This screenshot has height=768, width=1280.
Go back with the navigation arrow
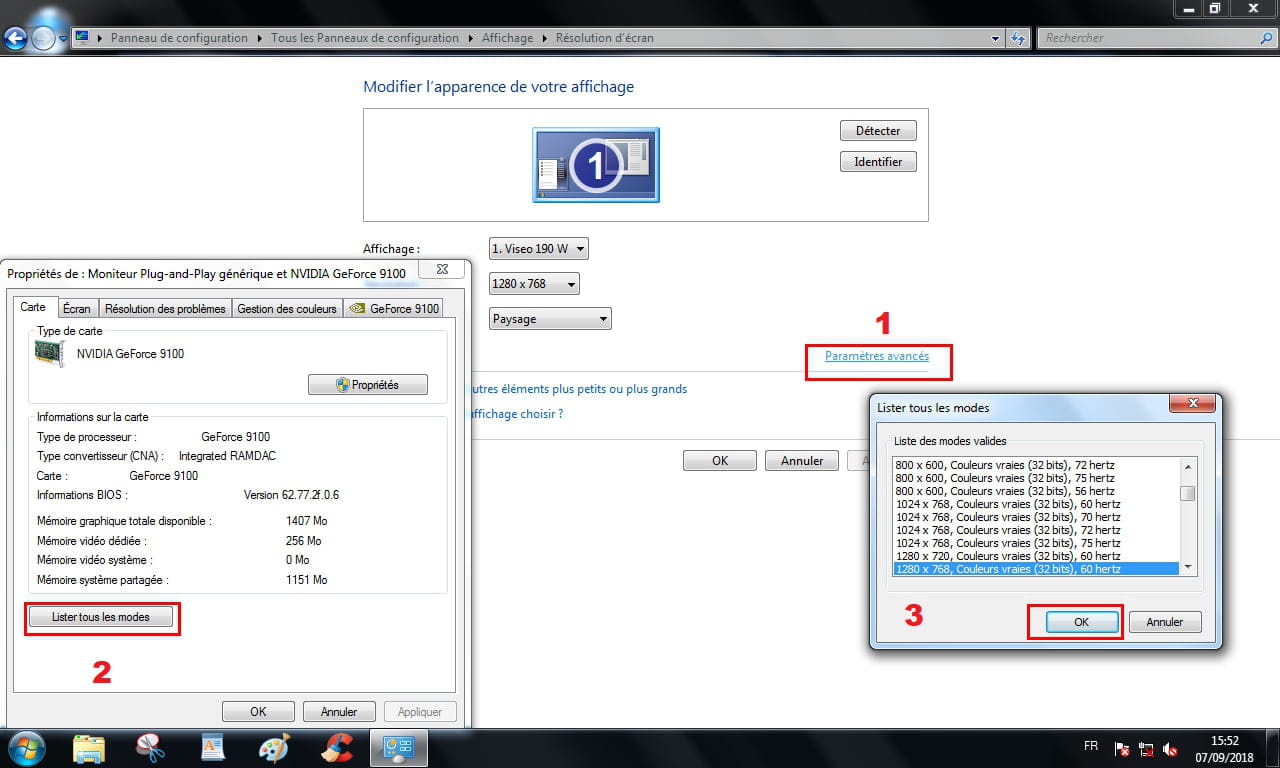15,38
